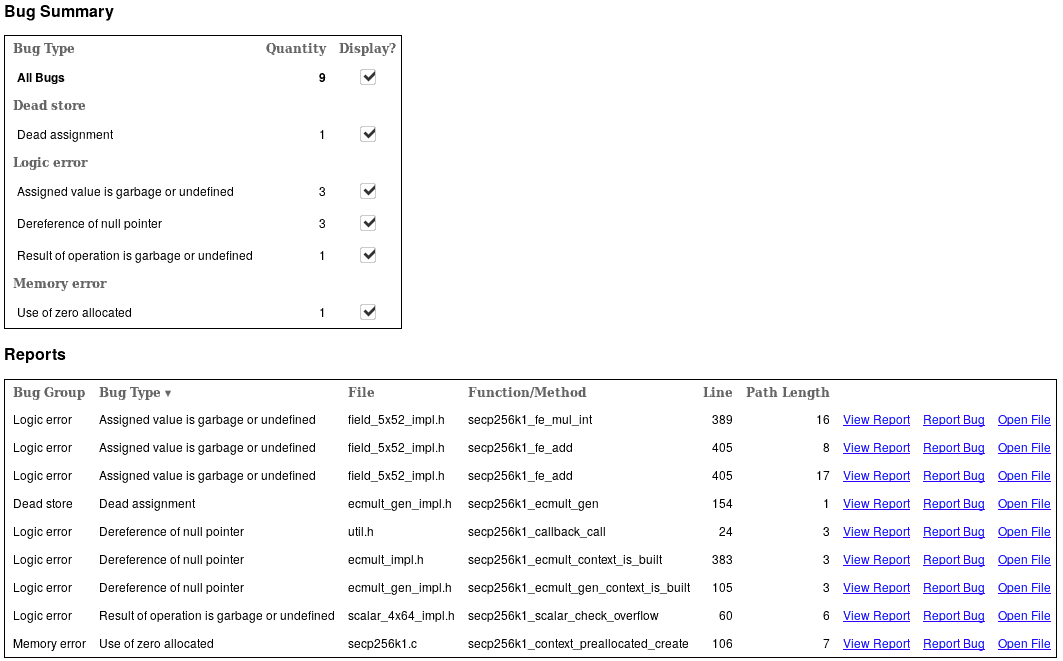The image size is (1063, 661).
Task: View Report for secp256k1_ecmult_gen_context_is_built
Action: click(876, 588)
